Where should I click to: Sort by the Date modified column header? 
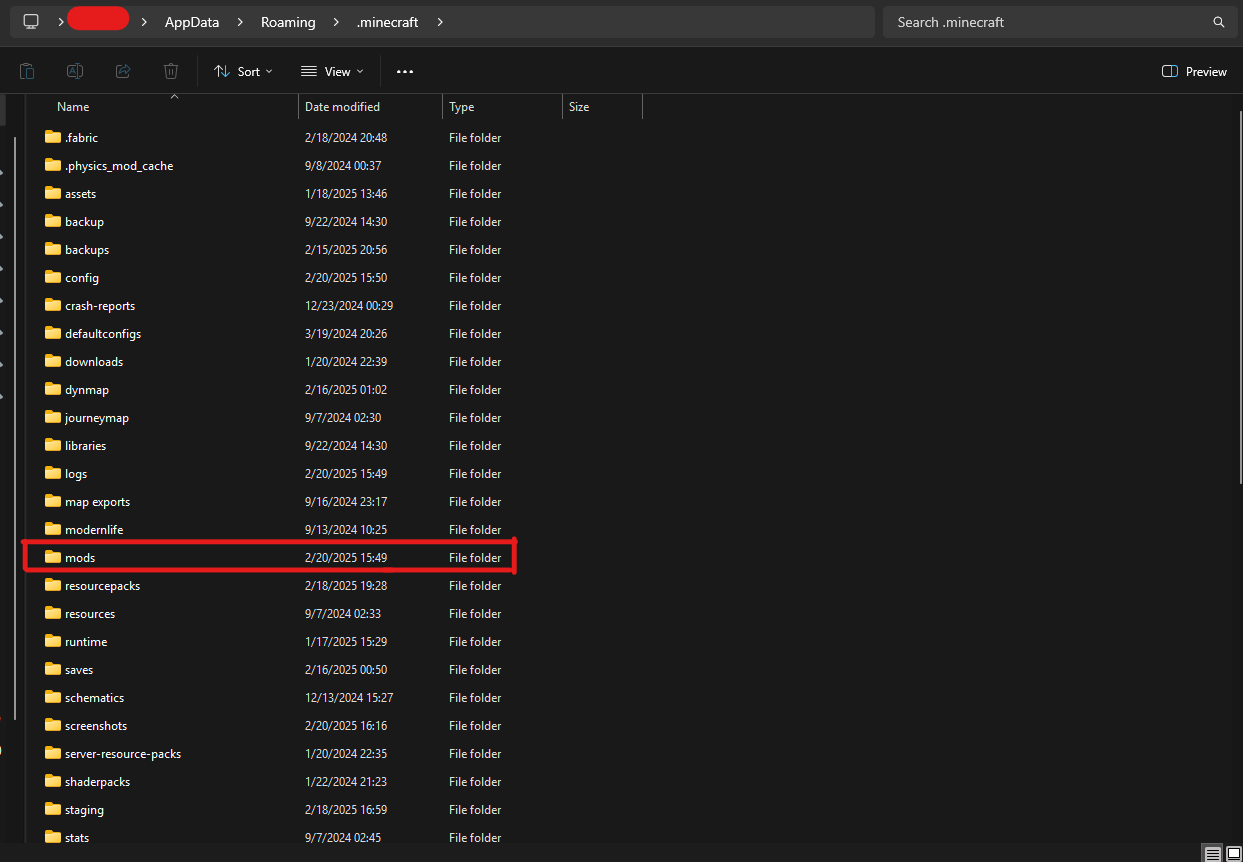[x=342, y=107]
